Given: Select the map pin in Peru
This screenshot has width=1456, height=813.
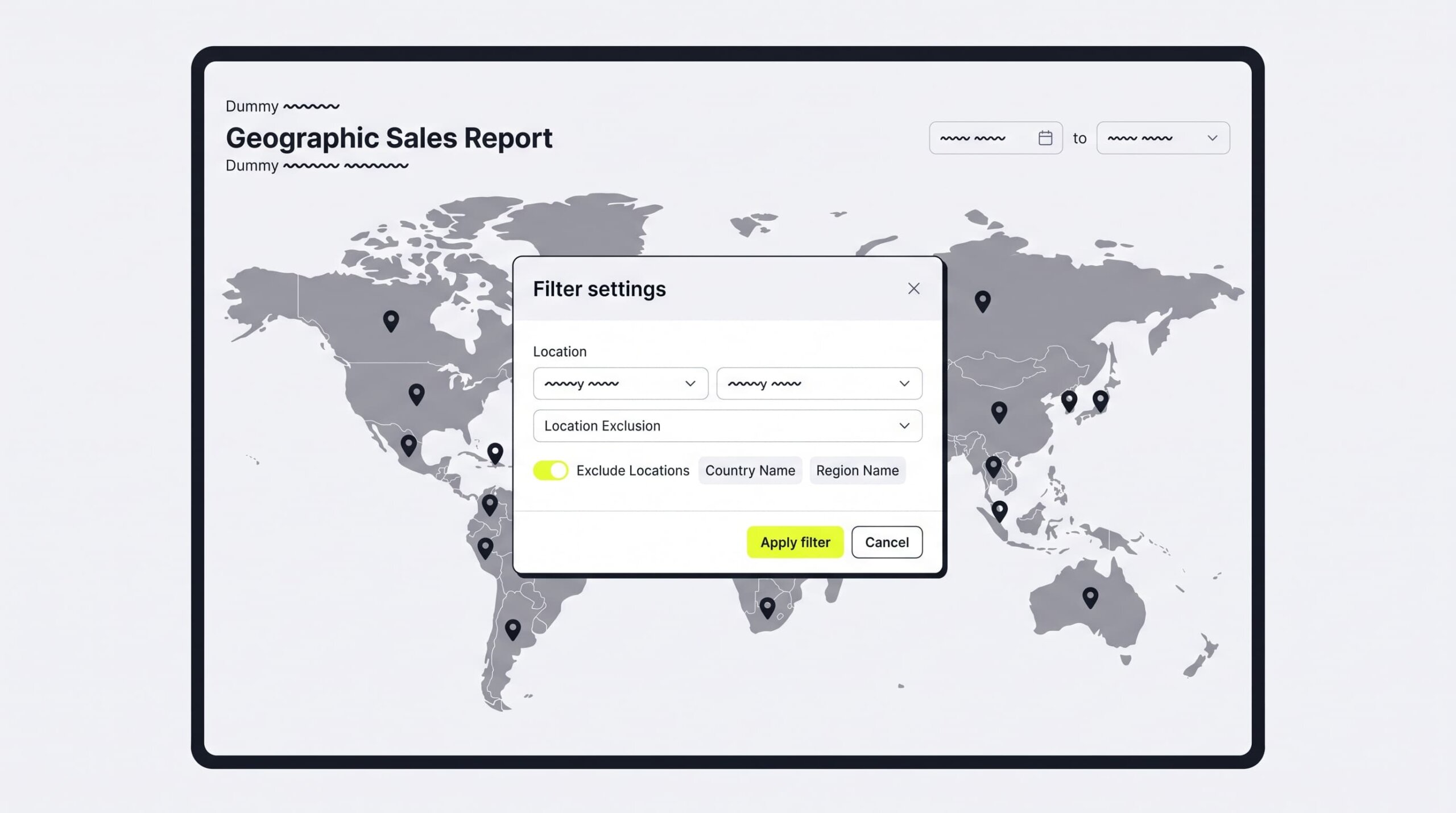Looking at the screenshot, I should point(485,548).
